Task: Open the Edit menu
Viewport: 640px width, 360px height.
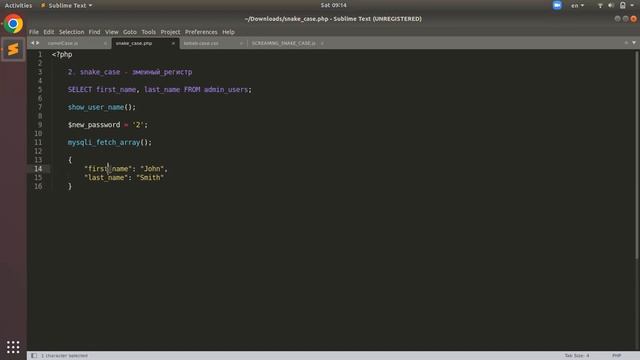Action: 49,32
